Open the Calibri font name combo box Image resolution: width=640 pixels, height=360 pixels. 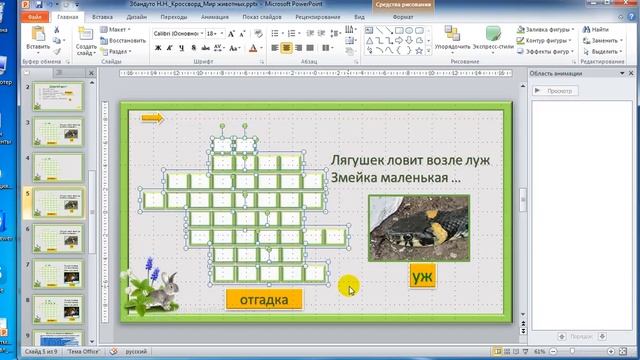pos(178,33)
